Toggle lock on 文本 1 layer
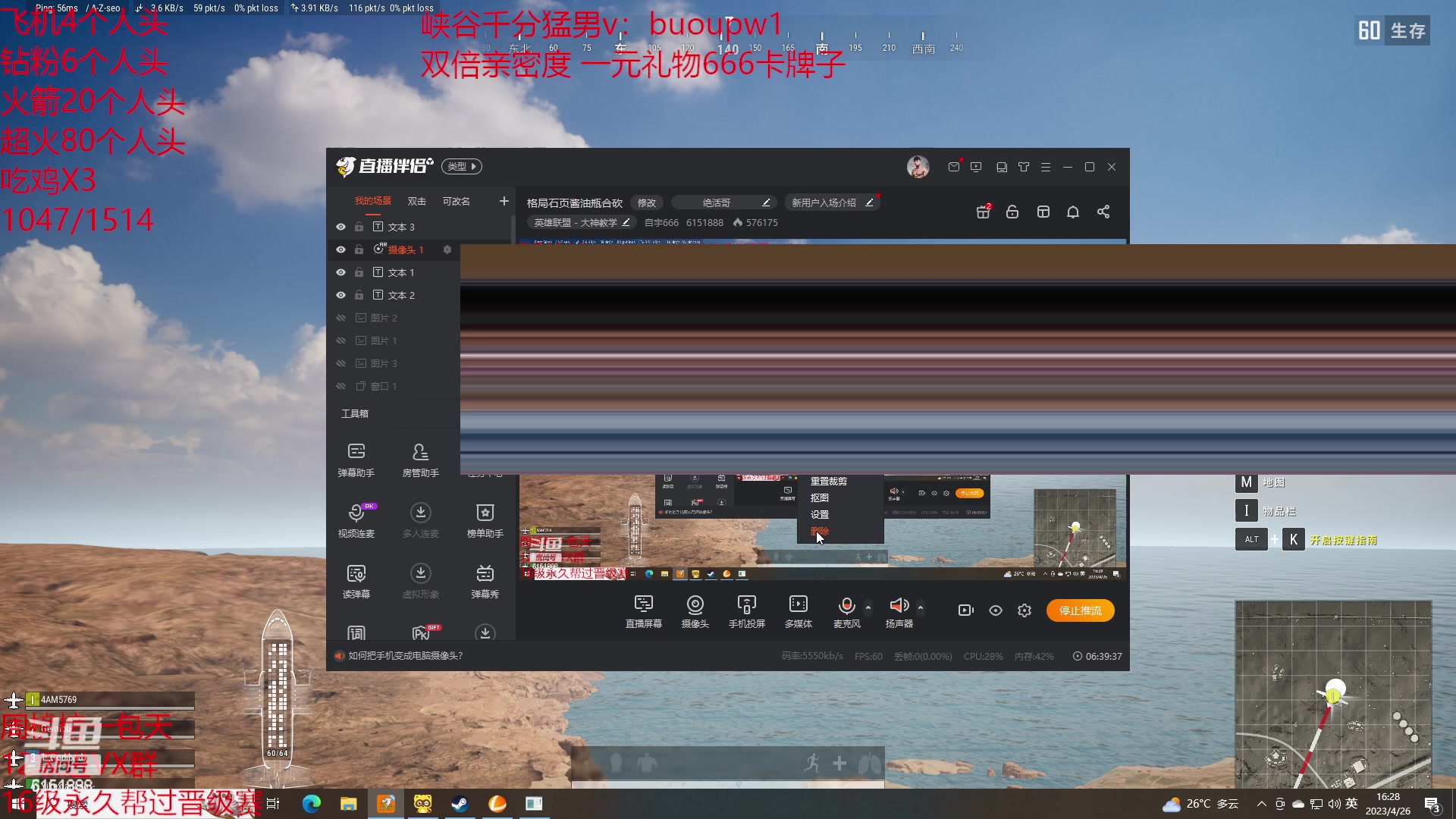The height and width of the screenshot is (819, 1456). click(x=359, y=272)
